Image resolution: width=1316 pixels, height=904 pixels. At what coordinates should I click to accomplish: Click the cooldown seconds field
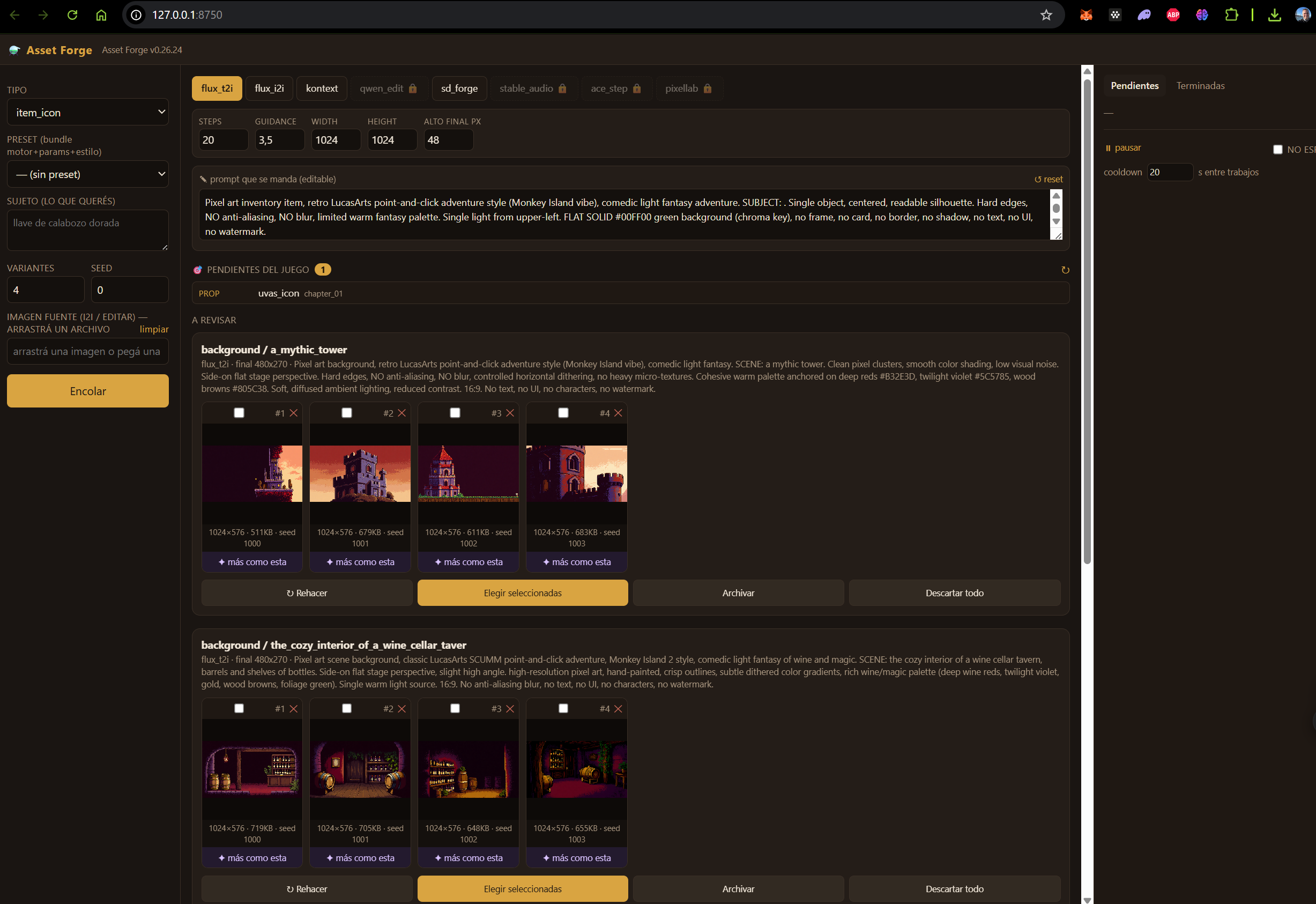click(x=1170, y=172)
